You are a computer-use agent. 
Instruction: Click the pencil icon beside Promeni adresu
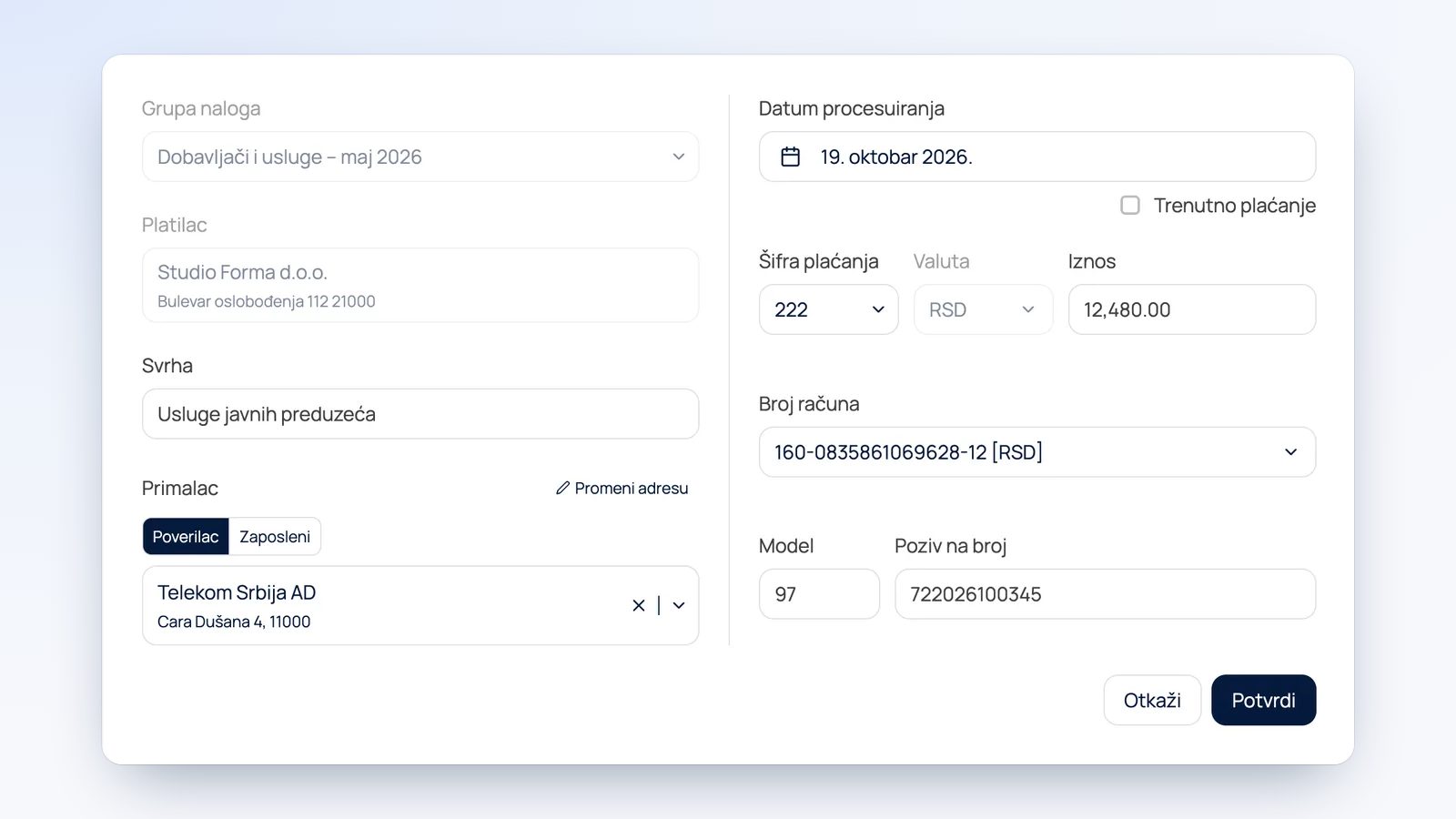(x=563, y=489)
